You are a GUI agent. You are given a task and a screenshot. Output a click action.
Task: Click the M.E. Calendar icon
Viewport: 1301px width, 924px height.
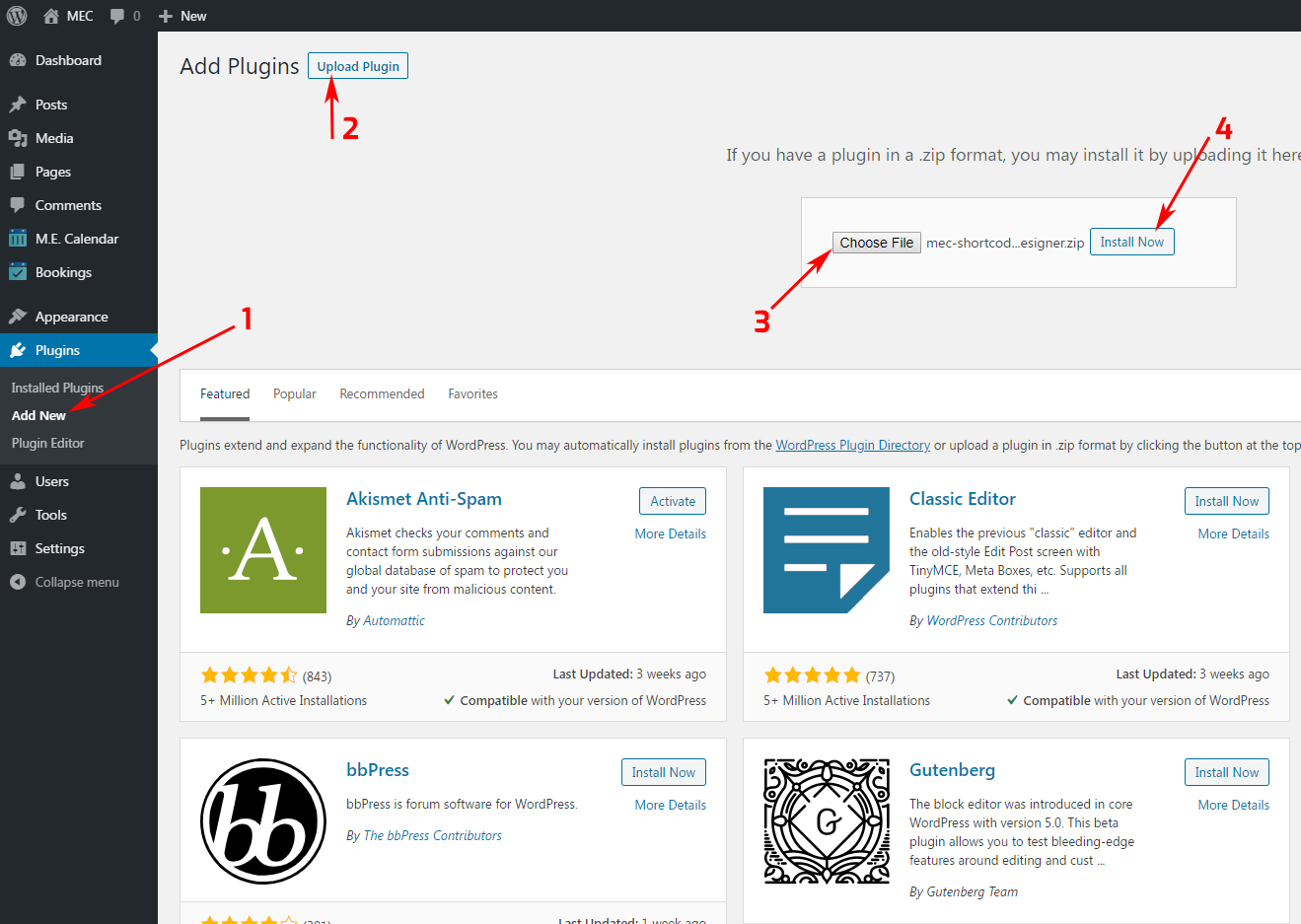[x=18, y=239]
